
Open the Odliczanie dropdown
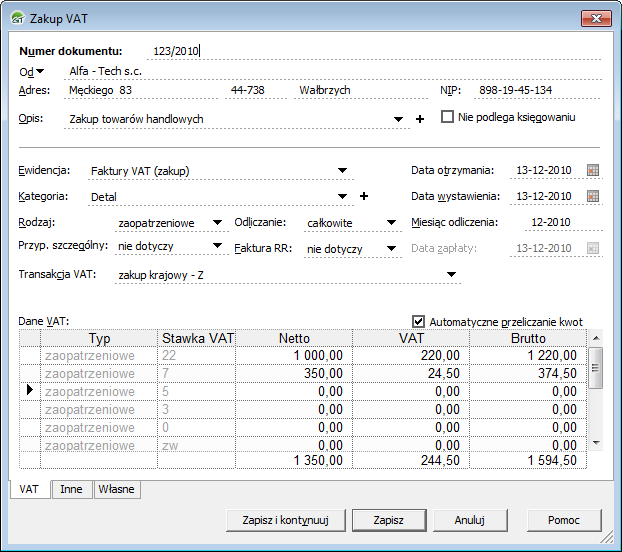point(392,223)
